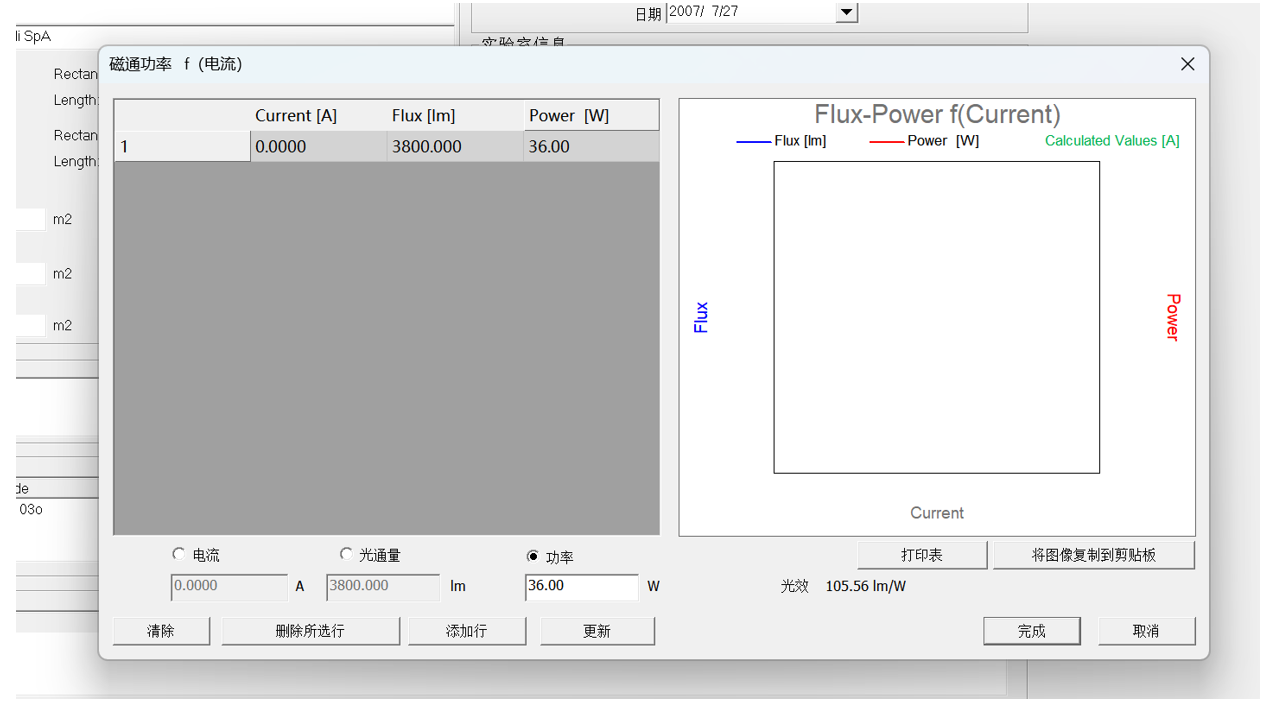Image resolution: width=1264 pixels, height=701 pixels.
Task: Click 添加行 to add a row
Action: click(x=466, y=631)
